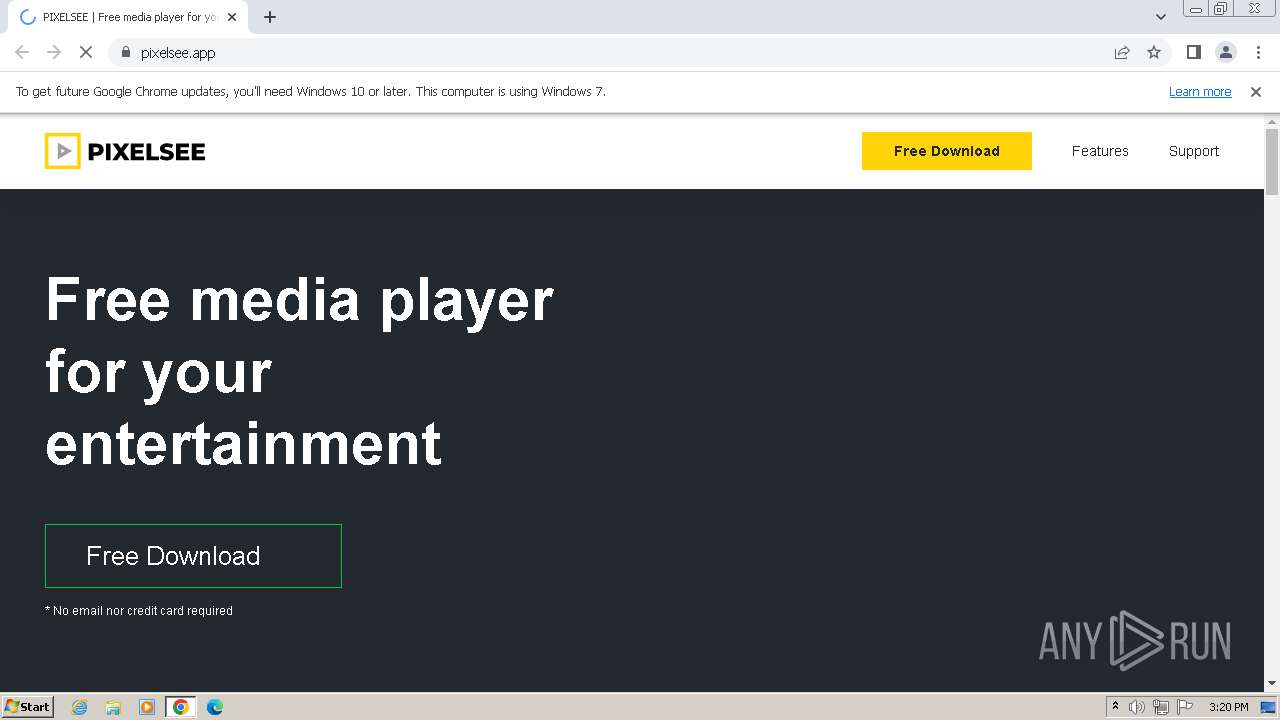The height and width of the screenshot is (720, 1280).
Task: Go back to the previous page
Action: 22,53
